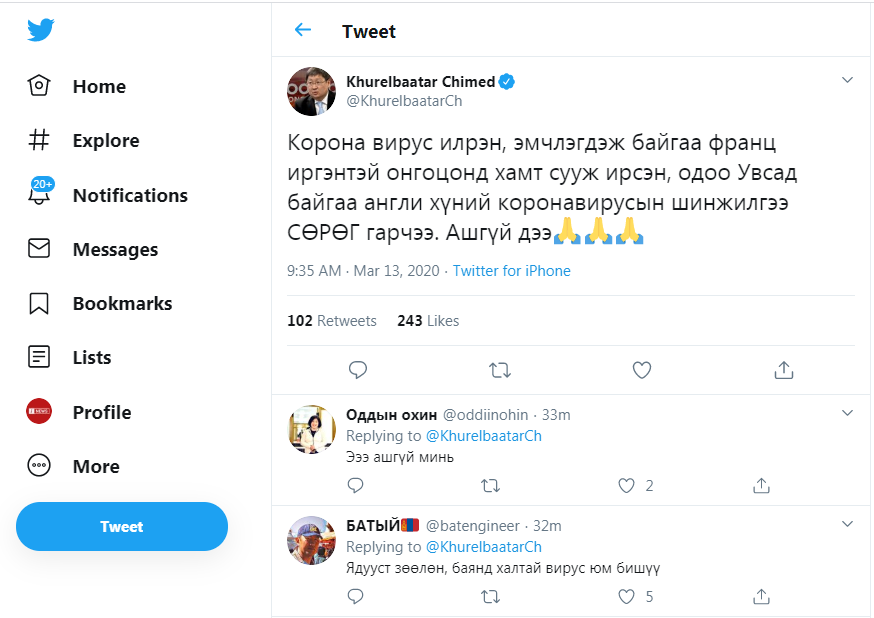Viewport: 874px width, 618px height.
Task: Click Khurelbaatar Chimed's profile picture
Action: pyautogui.click(x=311, y=91)
